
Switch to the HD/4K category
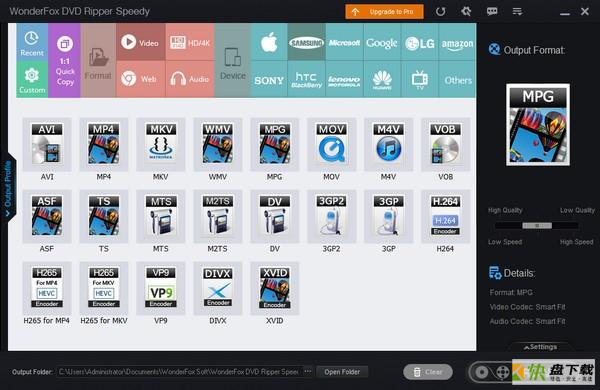point(190,42)
